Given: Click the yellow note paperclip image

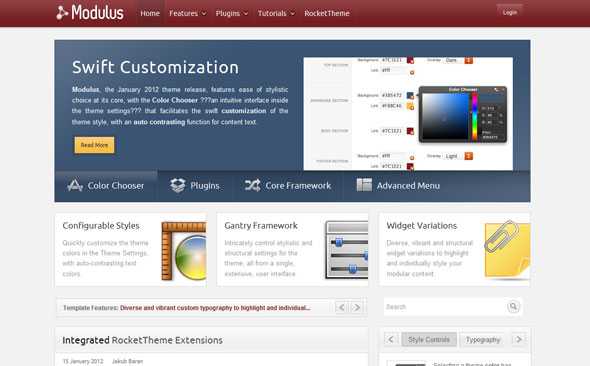Looking at the screenshot, I should pyautogui.click(x=507, y=250).
